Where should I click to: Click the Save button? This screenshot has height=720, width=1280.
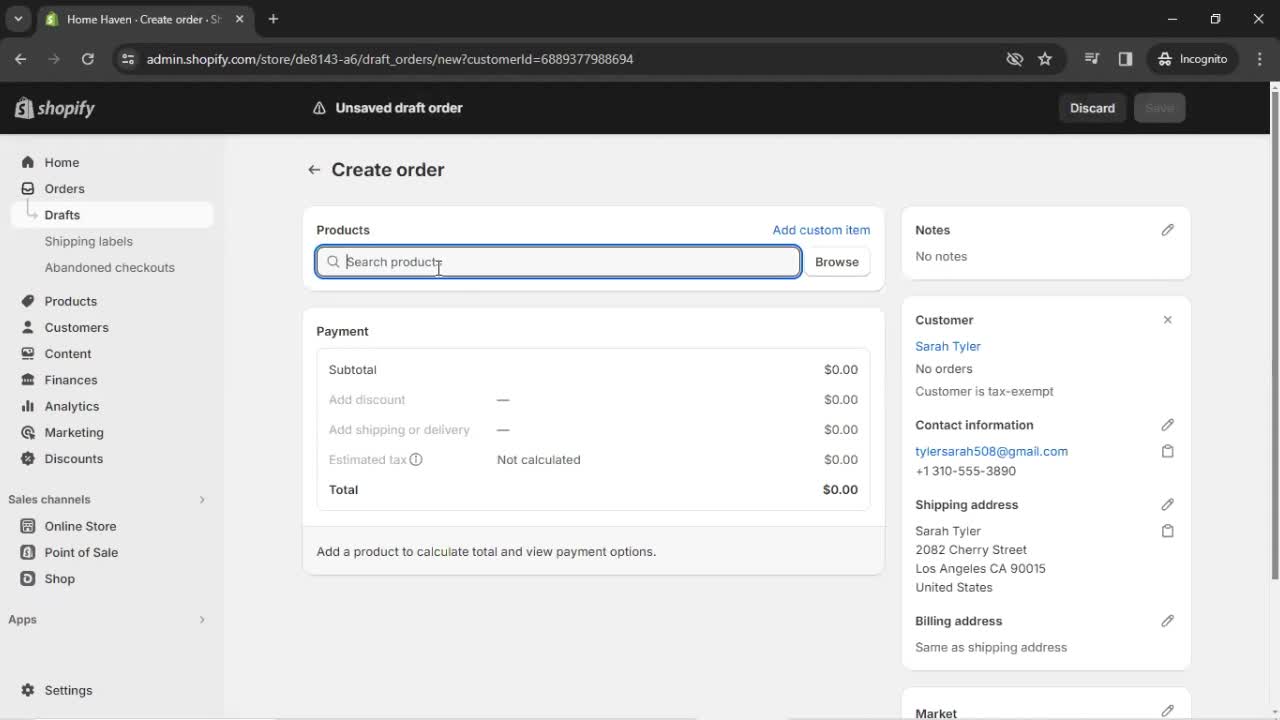coord(1159,108)
